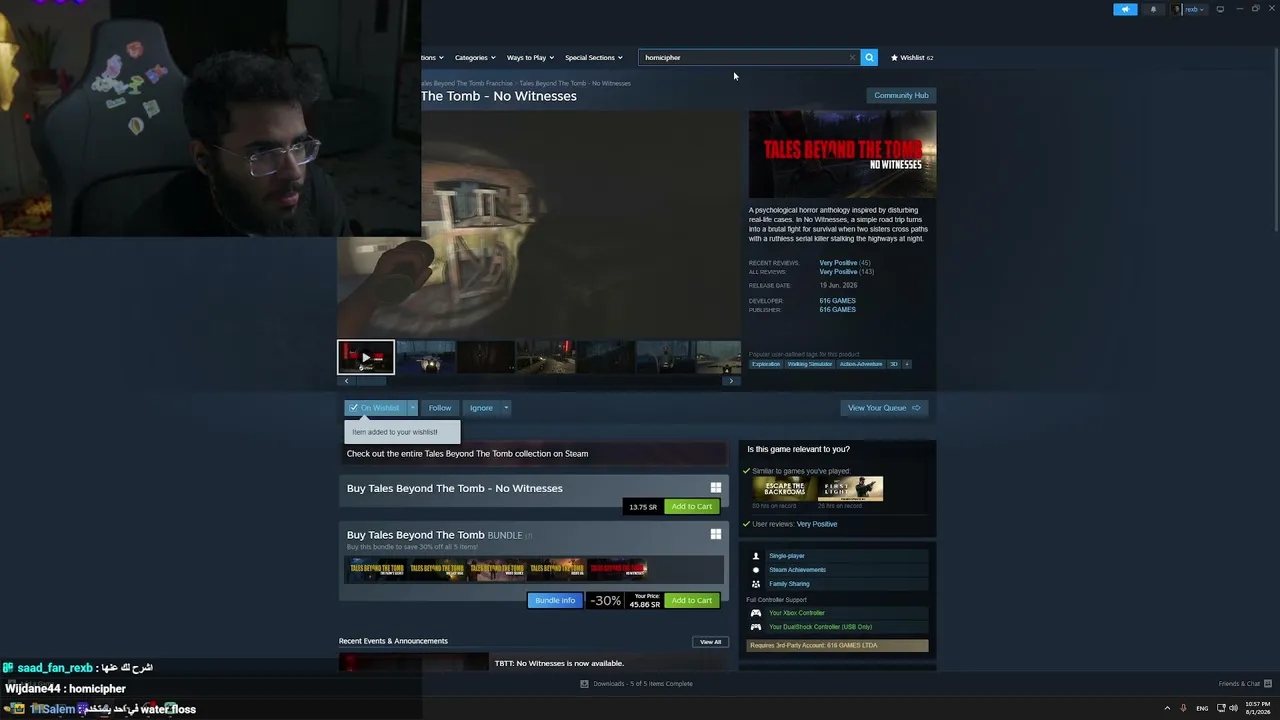The image size is (1280, 720).
Task: Click the Ignore button
Action: [x=481, y=408]
